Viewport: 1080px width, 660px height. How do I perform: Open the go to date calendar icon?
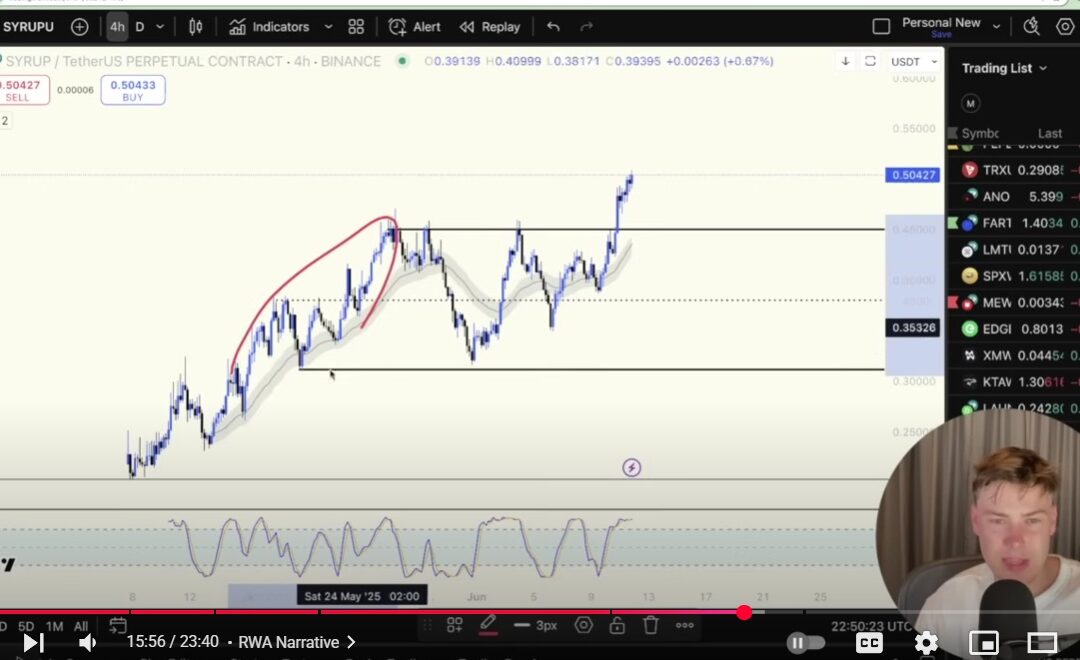(x=118, y=626)
